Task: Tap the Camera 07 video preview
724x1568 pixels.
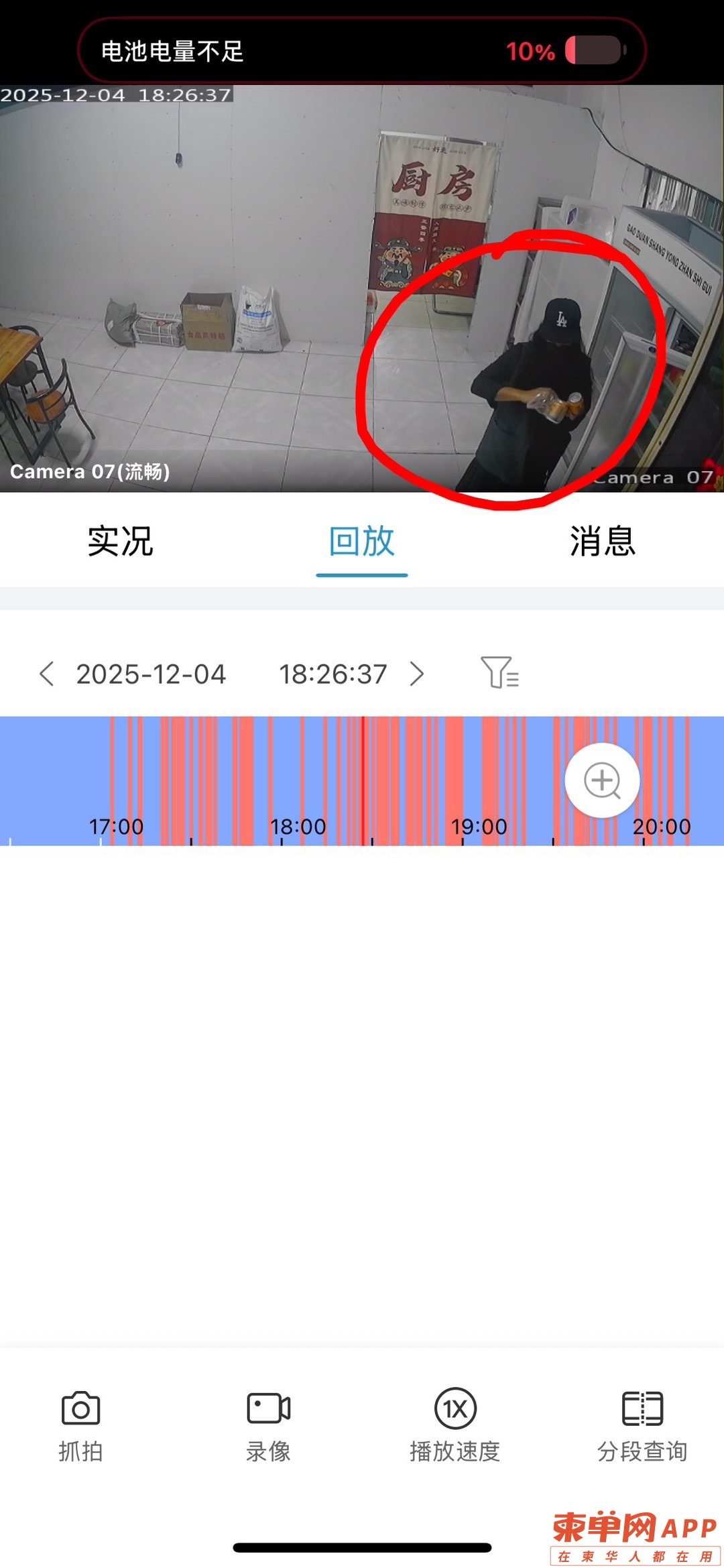Action: point(362,289)
